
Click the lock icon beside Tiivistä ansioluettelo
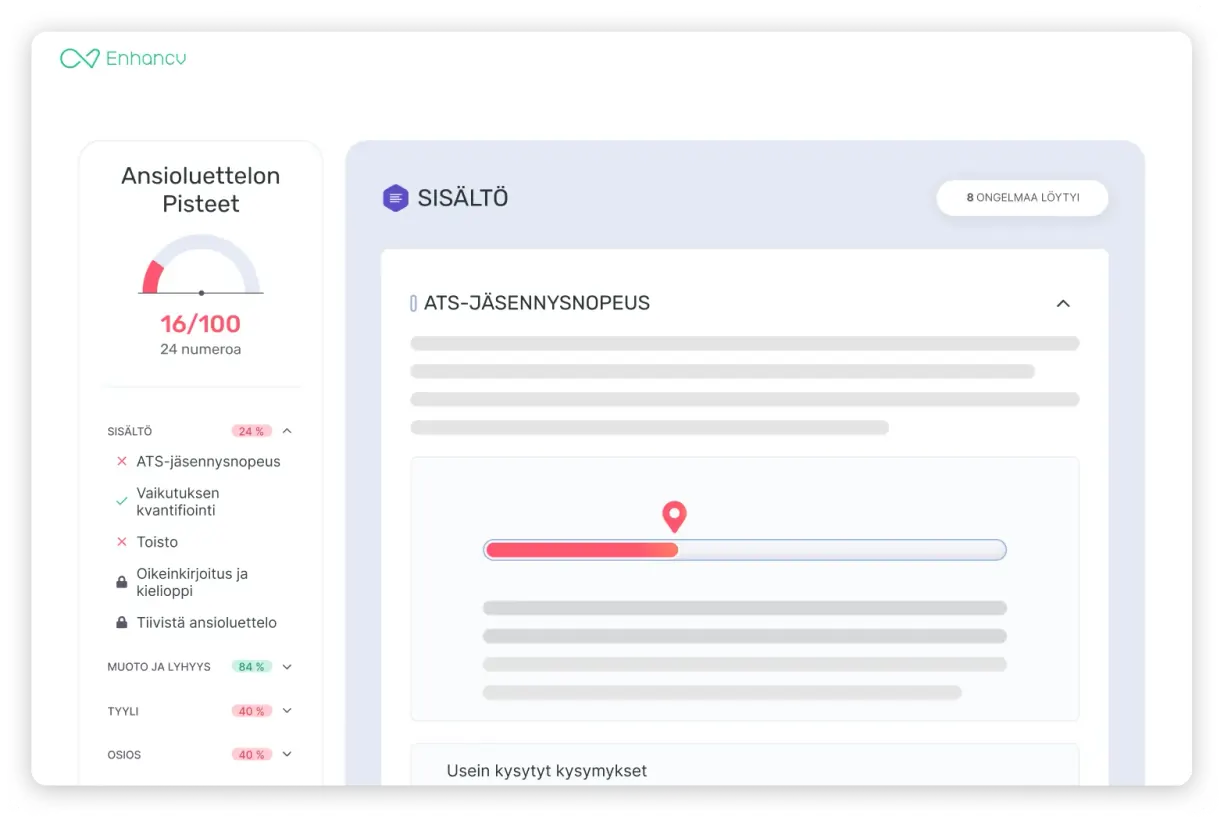click(122, 622)
